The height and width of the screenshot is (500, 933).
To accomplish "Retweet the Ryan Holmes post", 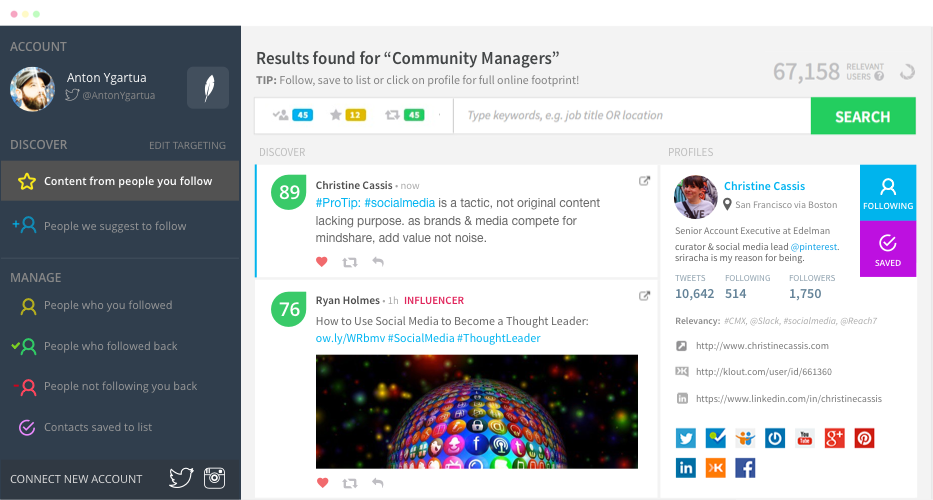I will point(350,483).
